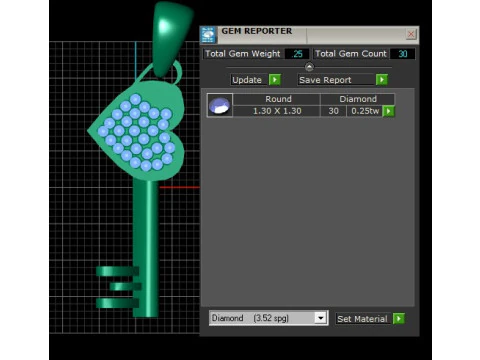This screenshot has height=360, width=480.
Task: Select the round gem thumbnail icon
Action: [220, 105]
